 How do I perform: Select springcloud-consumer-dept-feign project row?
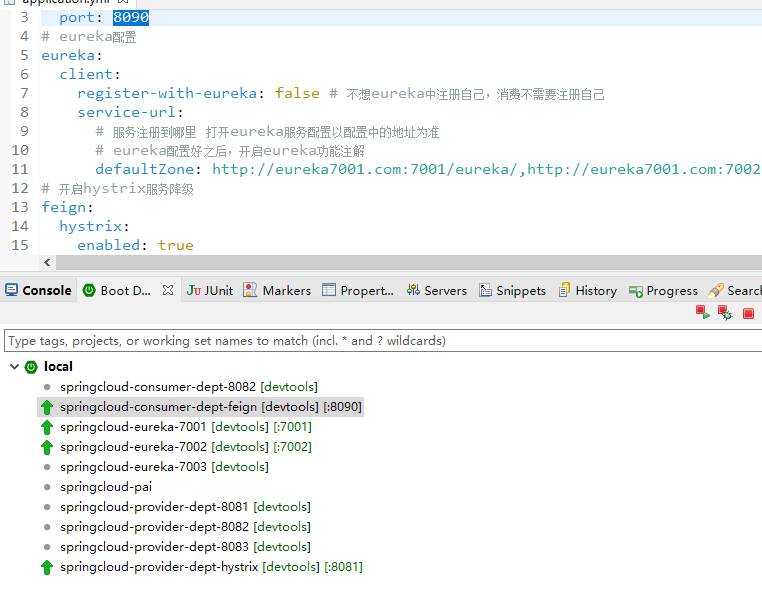(200, 407)
